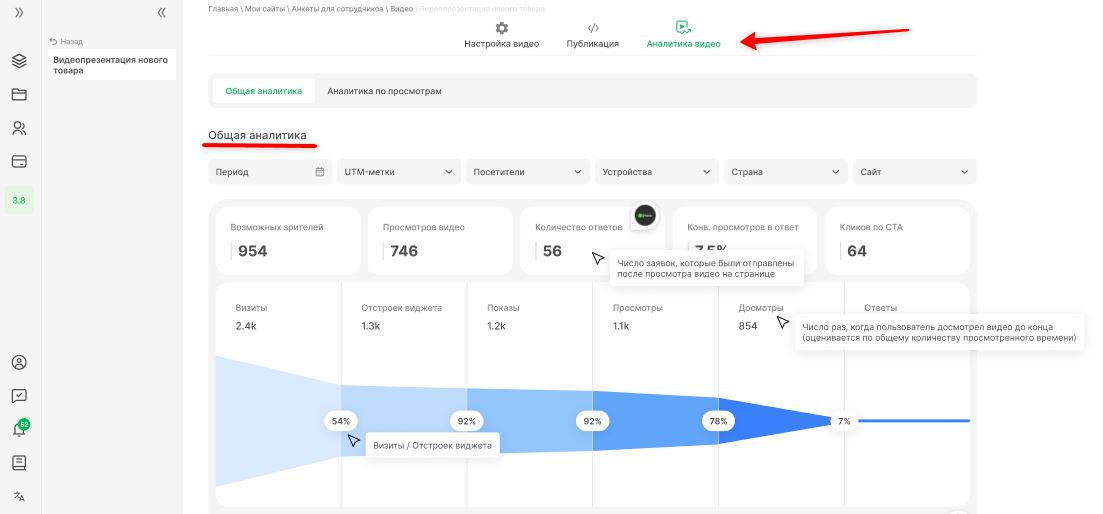Open the checkmark message icon in sidebar

click(19, 396)
